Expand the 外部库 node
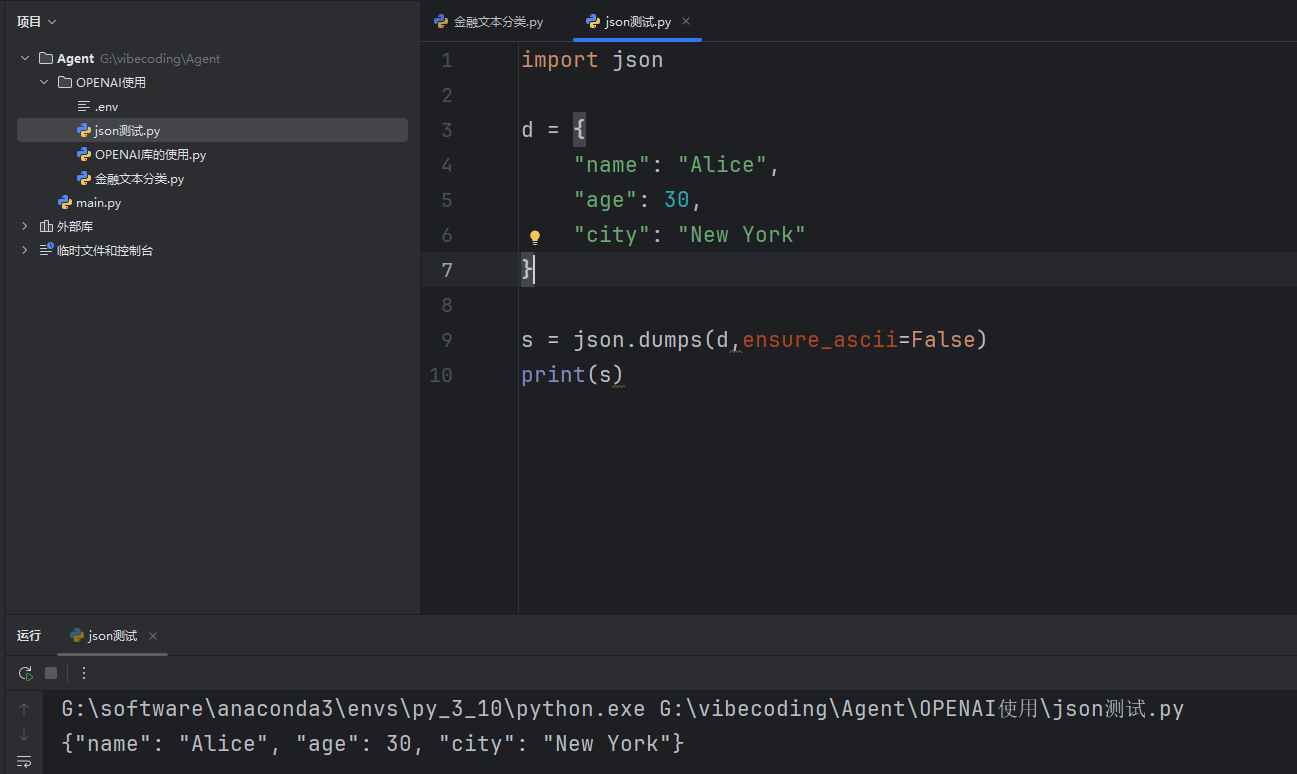1297x774 pixels. click(x=25, y=226)
